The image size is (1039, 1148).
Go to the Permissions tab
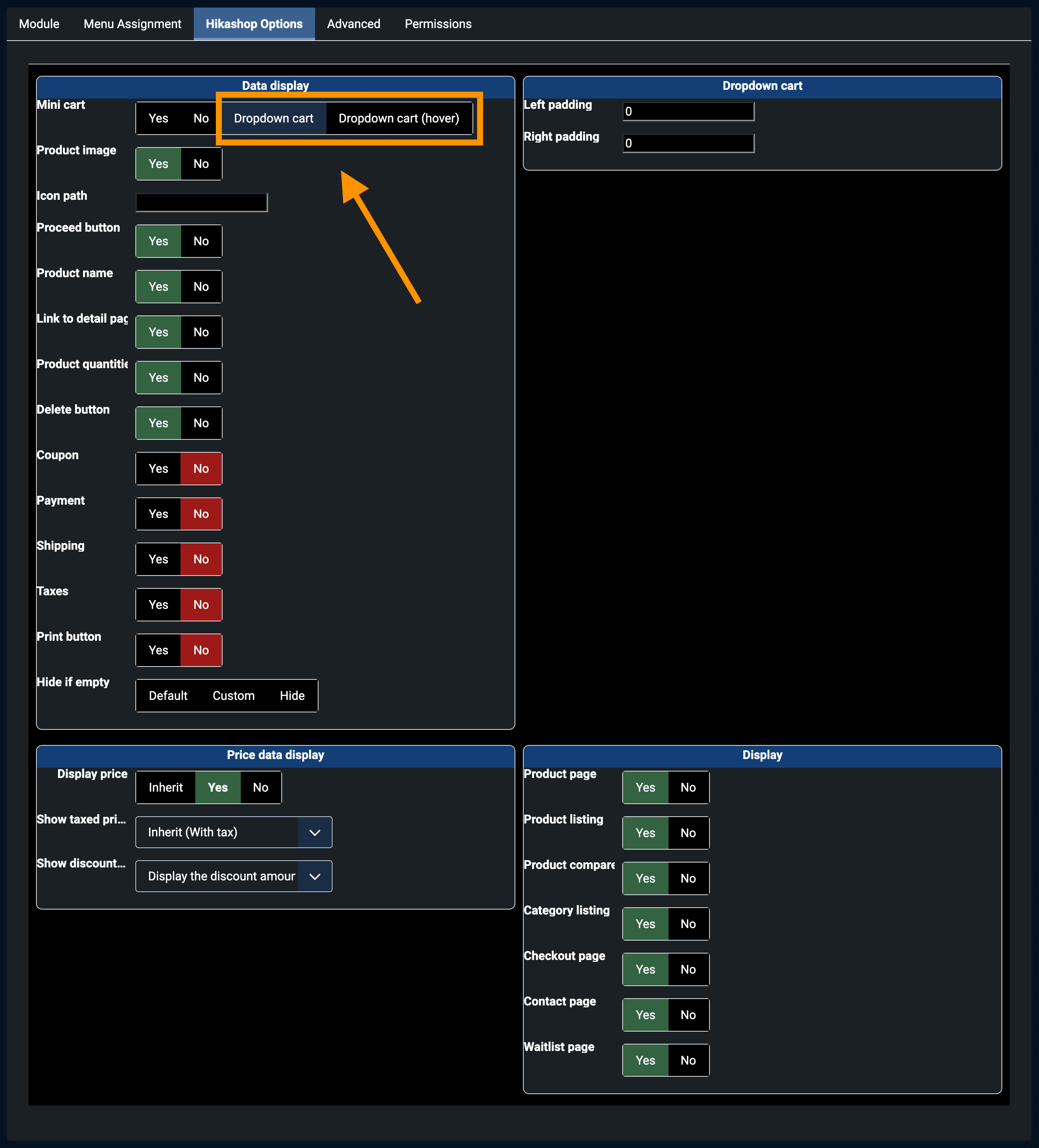tap(438, 24)
